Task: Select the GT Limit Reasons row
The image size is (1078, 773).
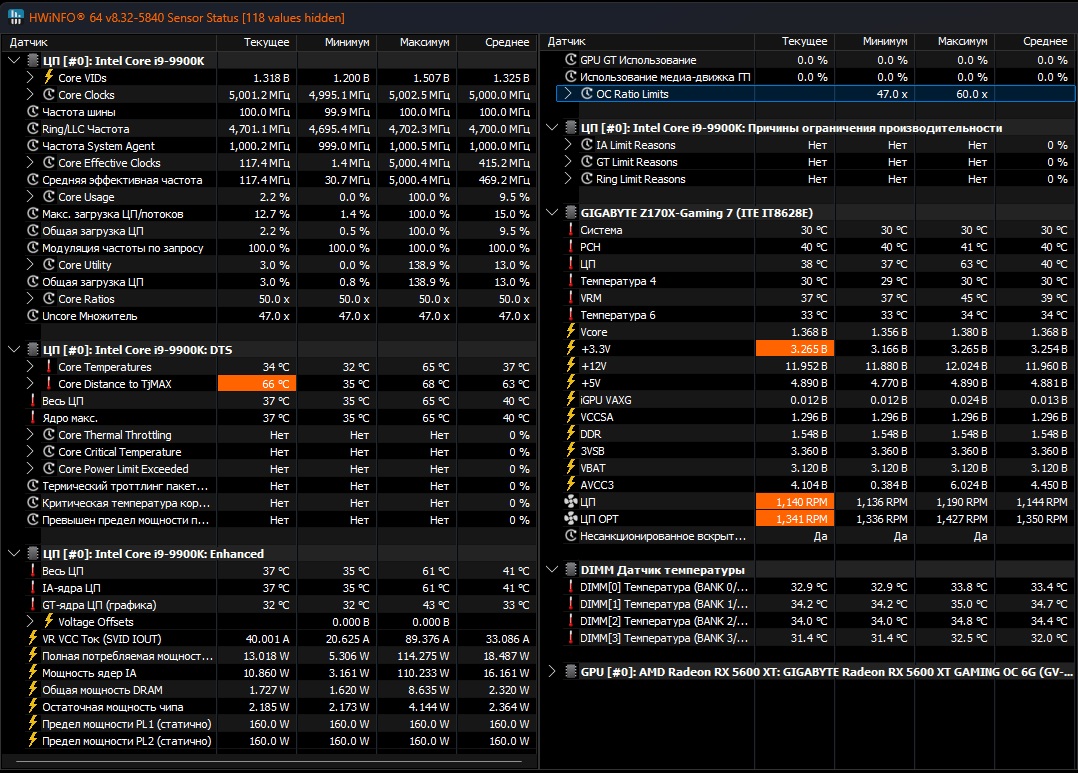Action: 808,162
